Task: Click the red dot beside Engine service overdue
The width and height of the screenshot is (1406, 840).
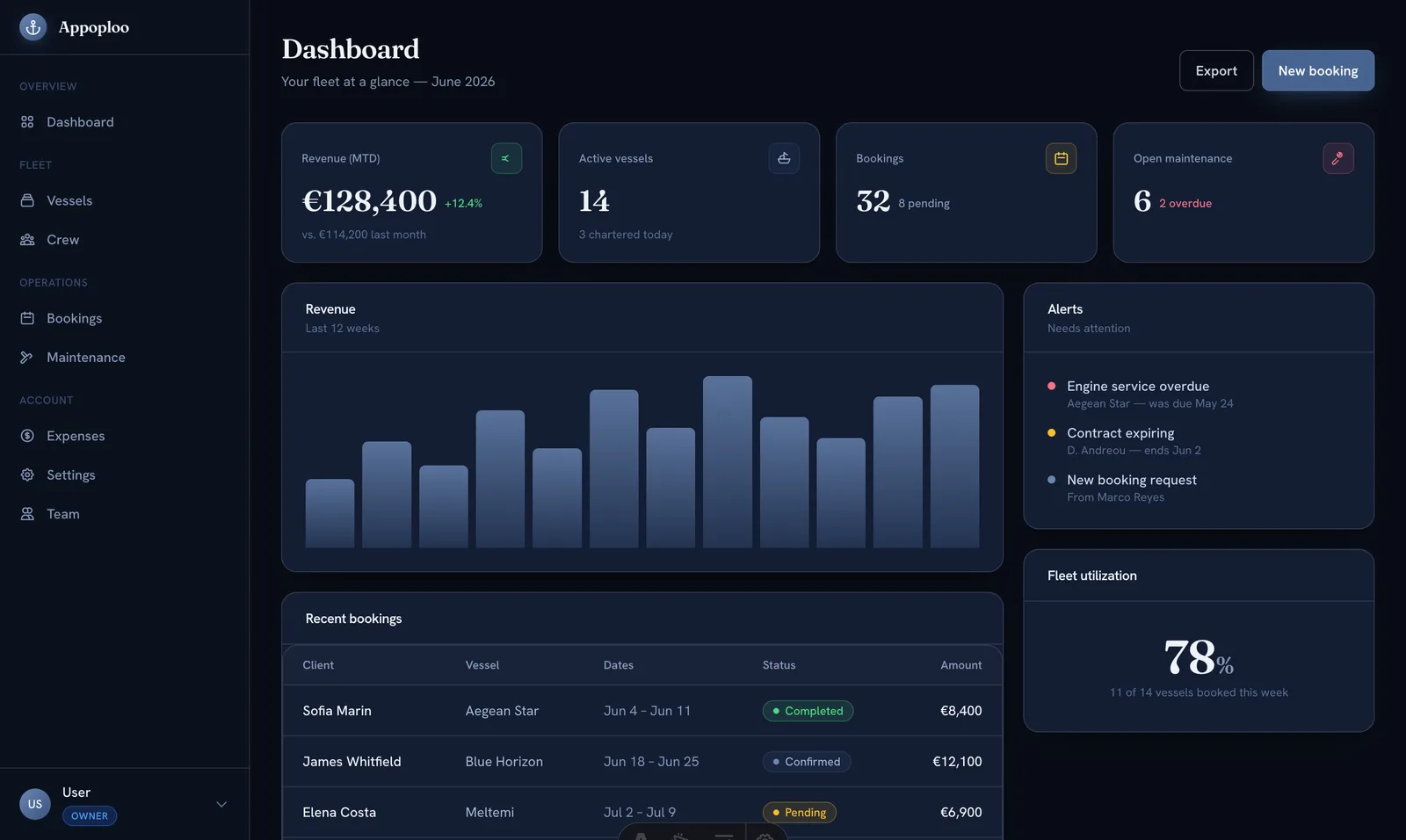Action: [1052, 386]
